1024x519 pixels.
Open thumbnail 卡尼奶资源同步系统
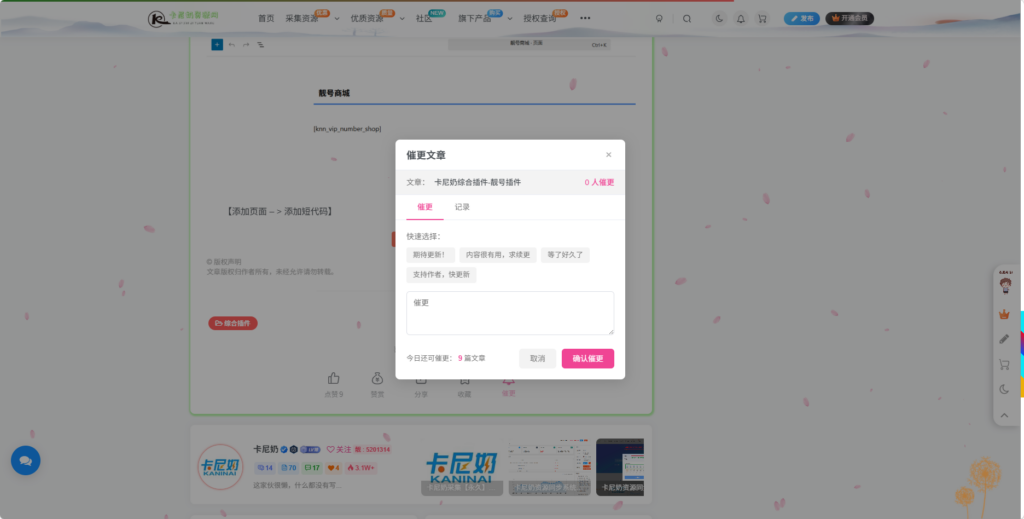pyautogui.click(x=549, y=467)
